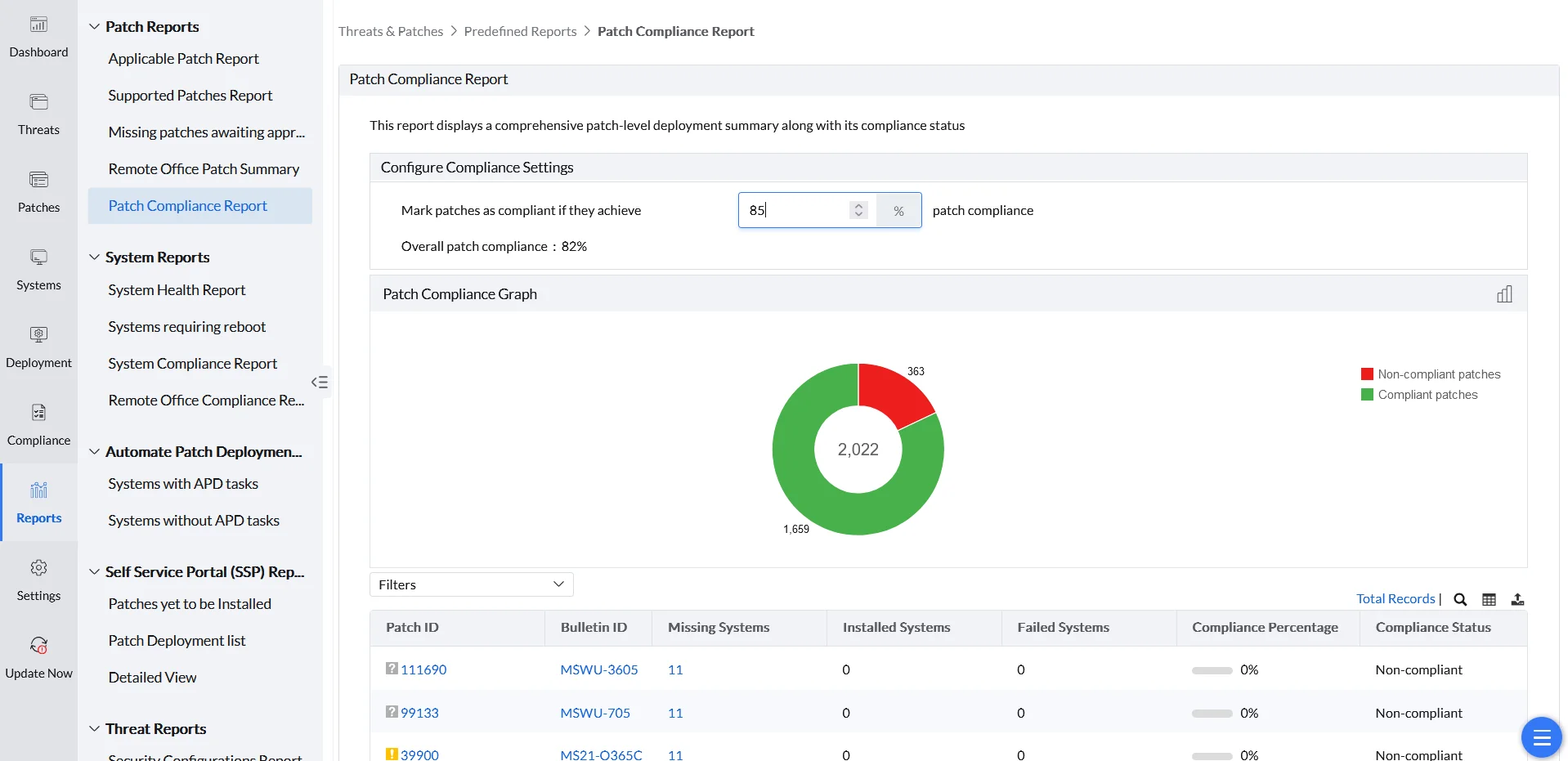The image size is (1568, 761).
Task: Open the Systems section icon
Action: pyautogui.click(x=38, y=257)
